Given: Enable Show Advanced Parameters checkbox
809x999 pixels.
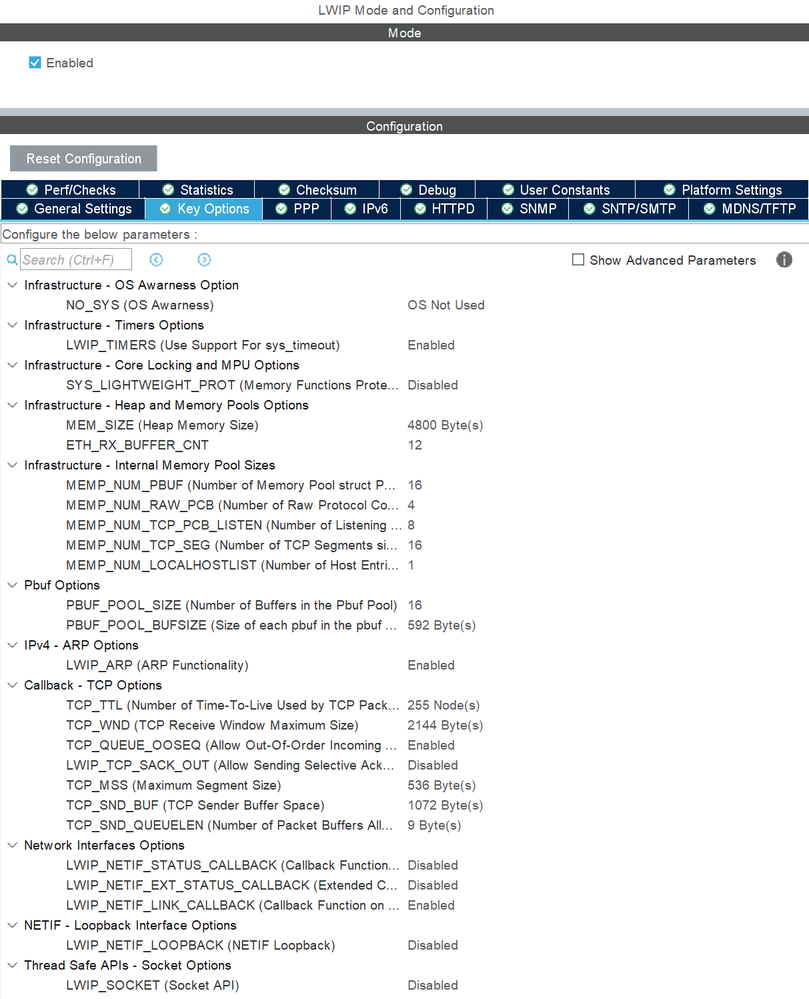Looking at the screenshot, I should (x=578, y=260).
